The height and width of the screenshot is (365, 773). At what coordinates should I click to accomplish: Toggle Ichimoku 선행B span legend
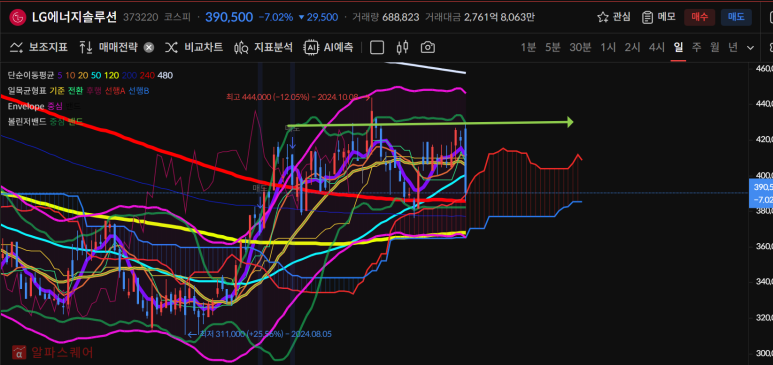(140, 91)
